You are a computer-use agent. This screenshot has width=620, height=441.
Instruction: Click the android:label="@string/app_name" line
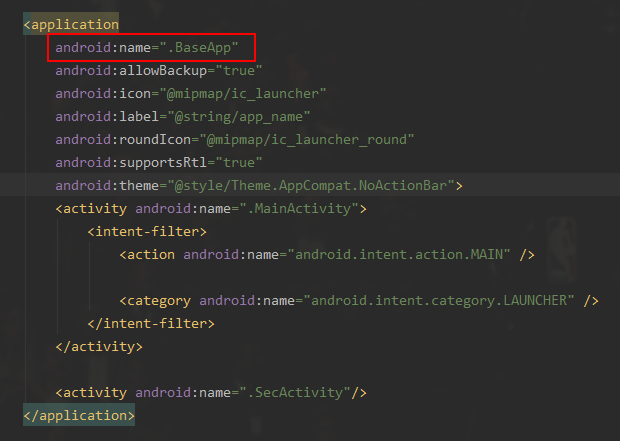183,117
